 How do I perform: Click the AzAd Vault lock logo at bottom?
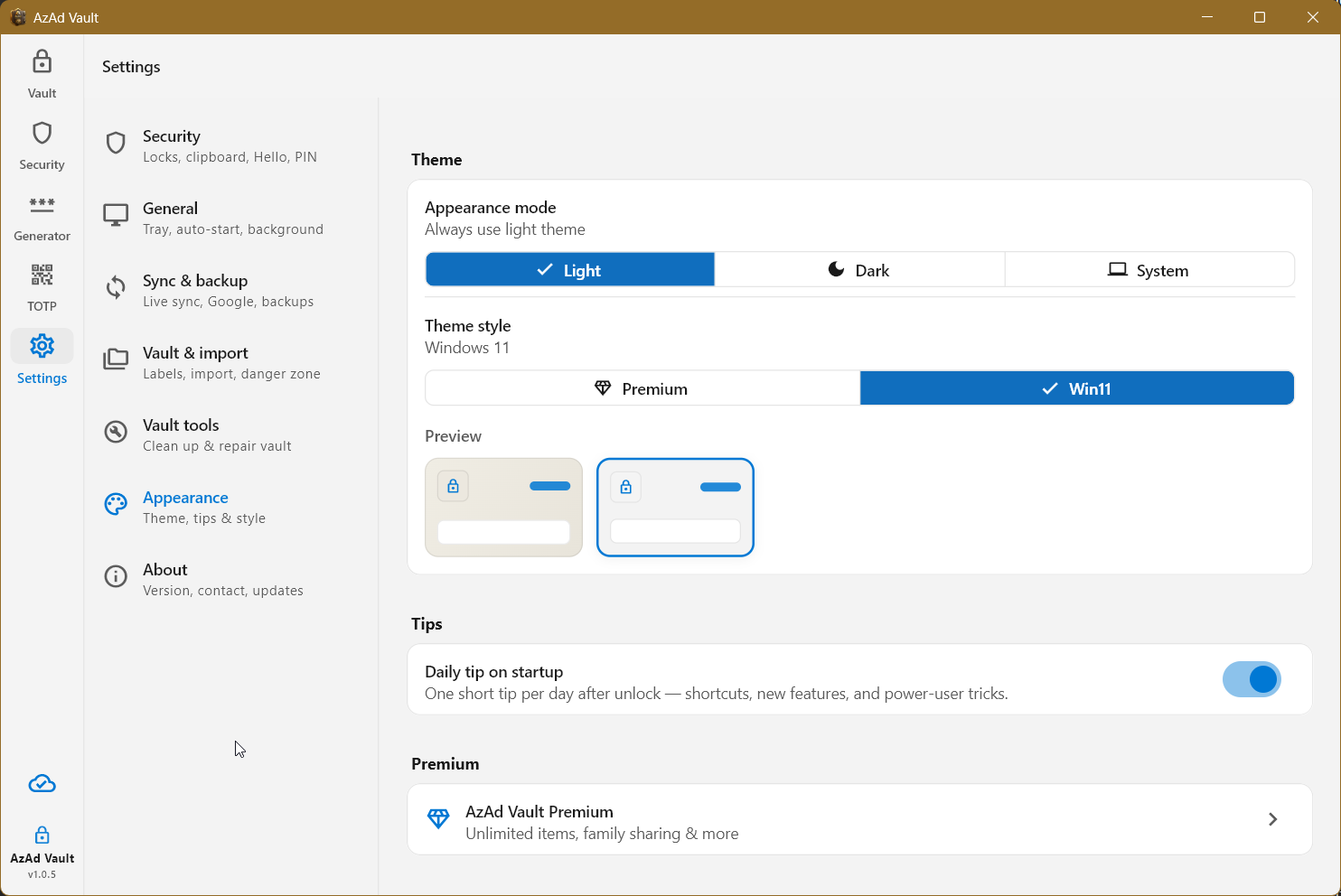pyautogui.click(x=42, y=835)
